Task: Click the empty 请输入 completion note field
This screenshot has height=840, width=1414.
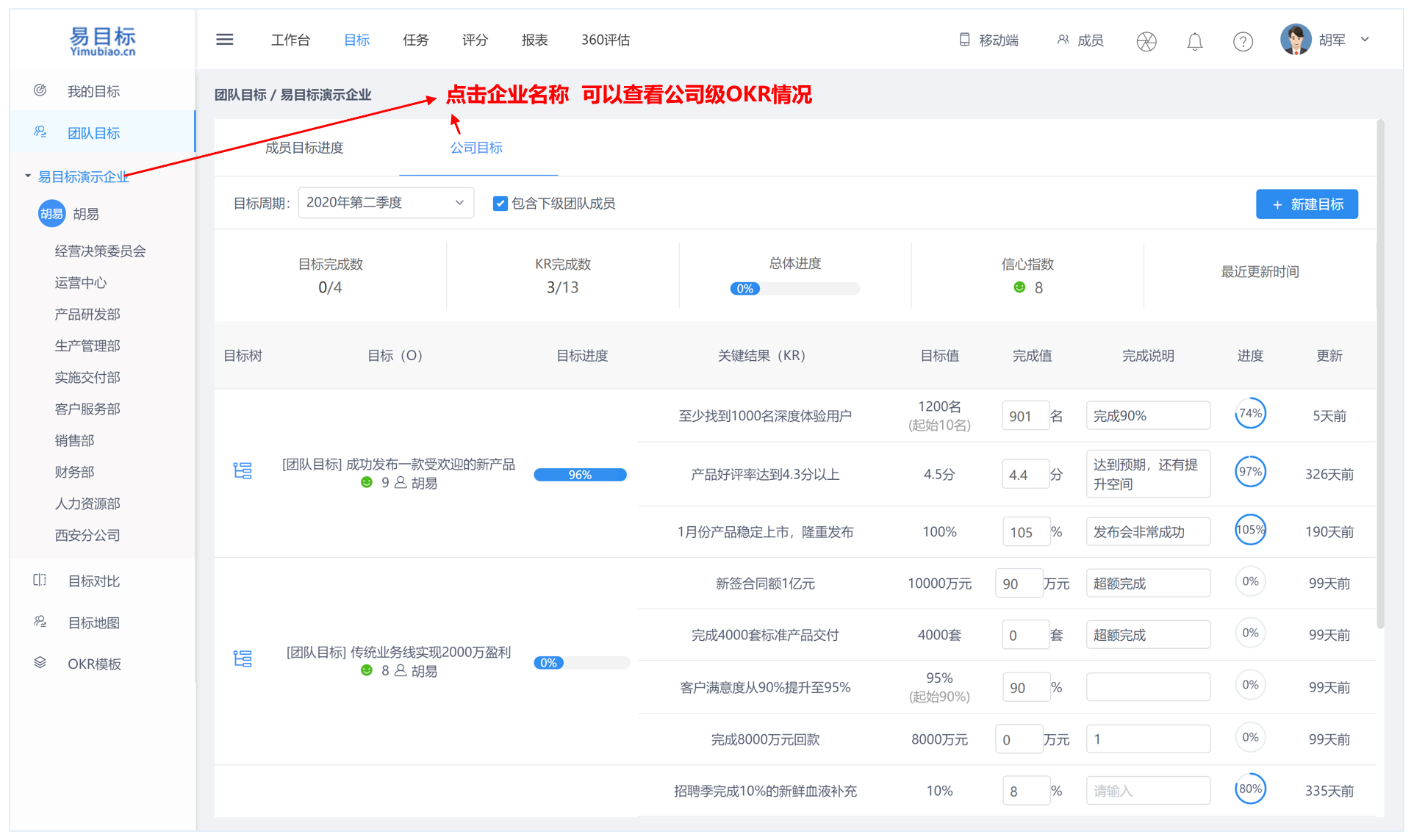Action: pos(1148,791)
